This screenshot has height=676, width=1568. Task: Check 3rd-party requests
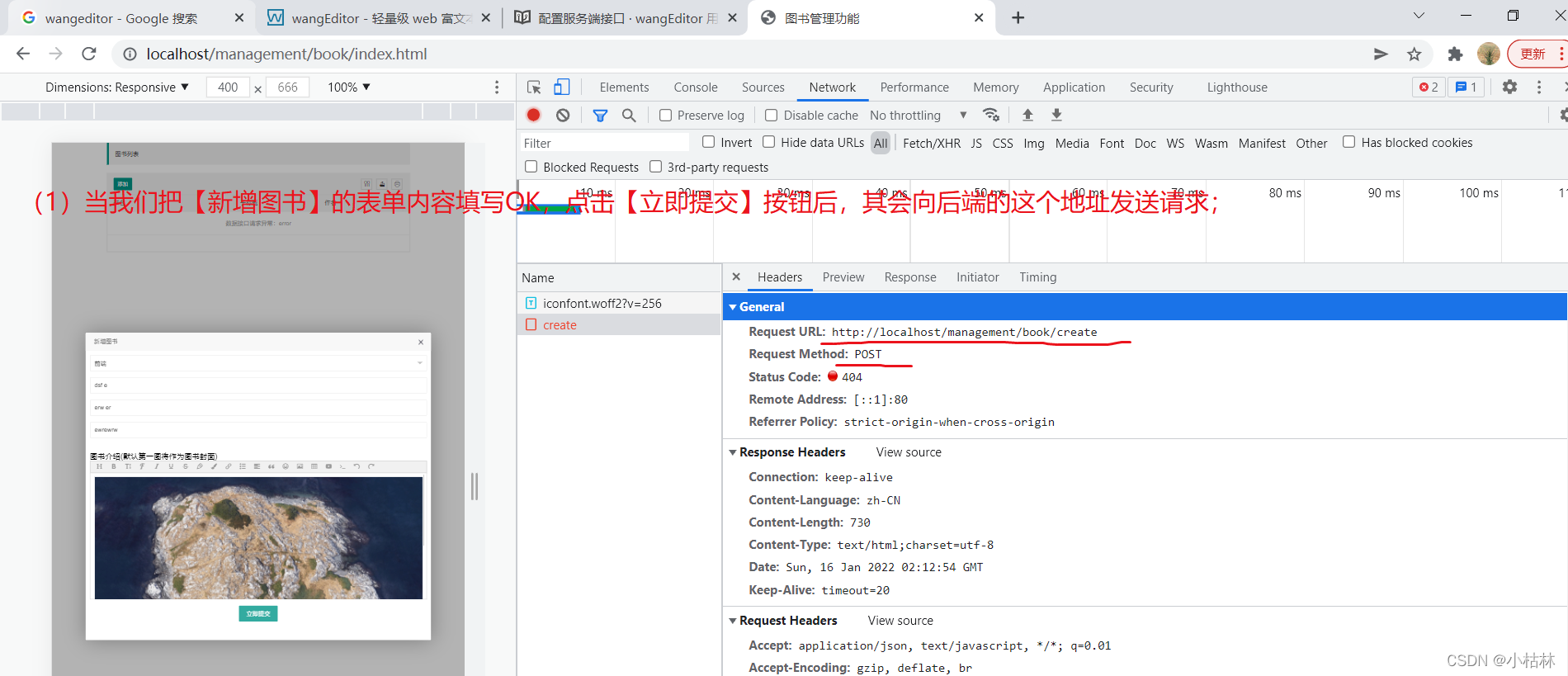[x=655, y=167]
